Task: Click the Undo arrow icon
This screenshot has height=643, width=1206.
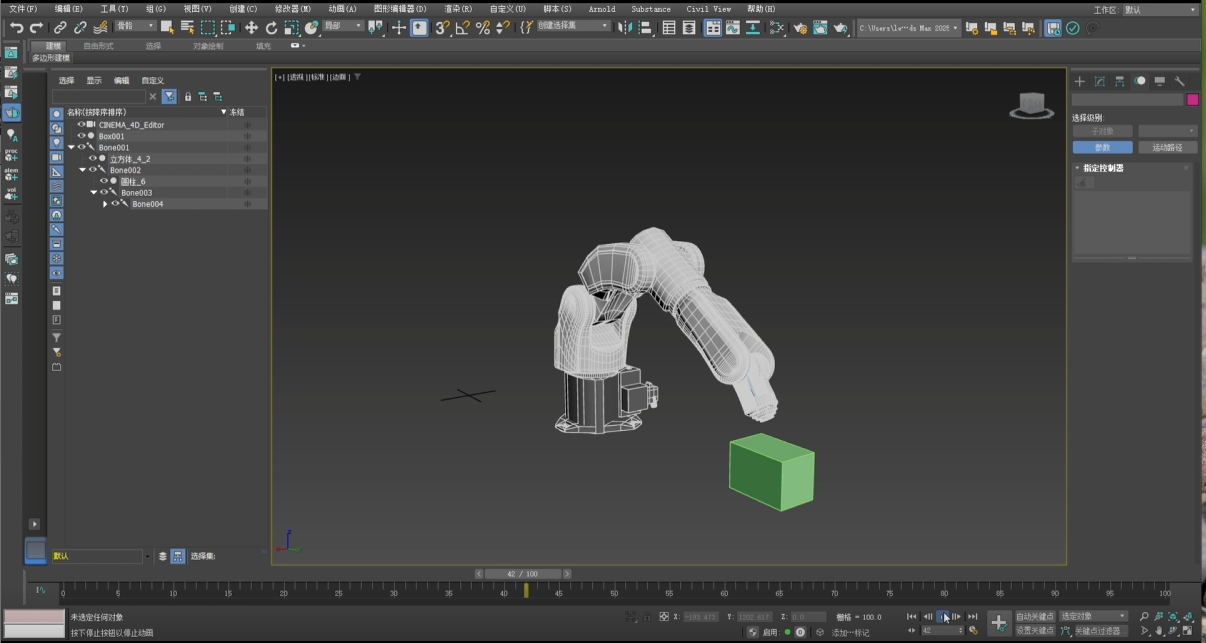Action: coord(16,28)
